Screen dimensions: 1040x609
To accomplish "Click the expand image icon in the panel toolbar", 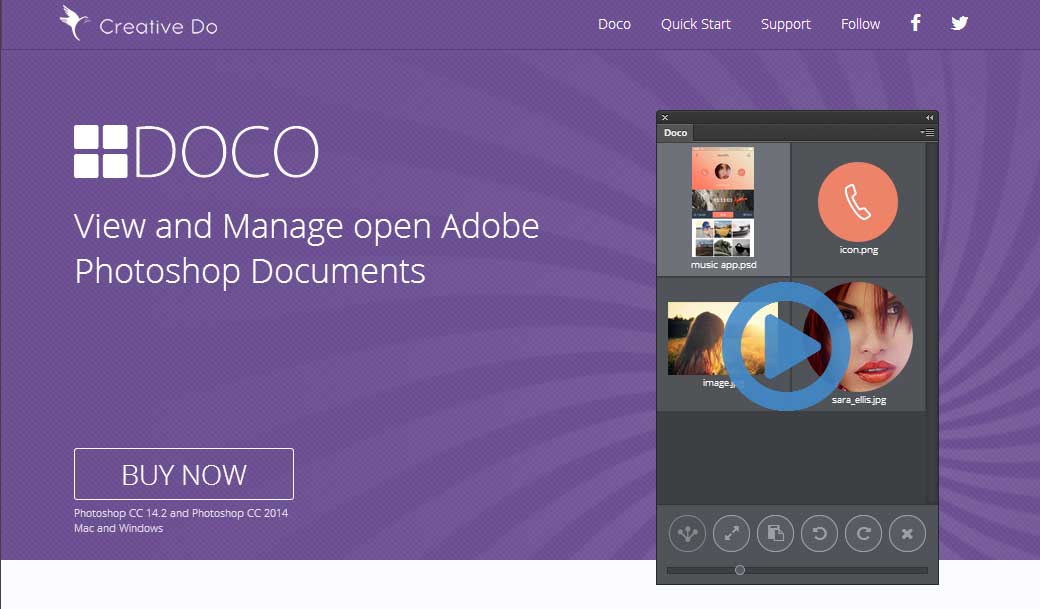I will coord(731,533).
